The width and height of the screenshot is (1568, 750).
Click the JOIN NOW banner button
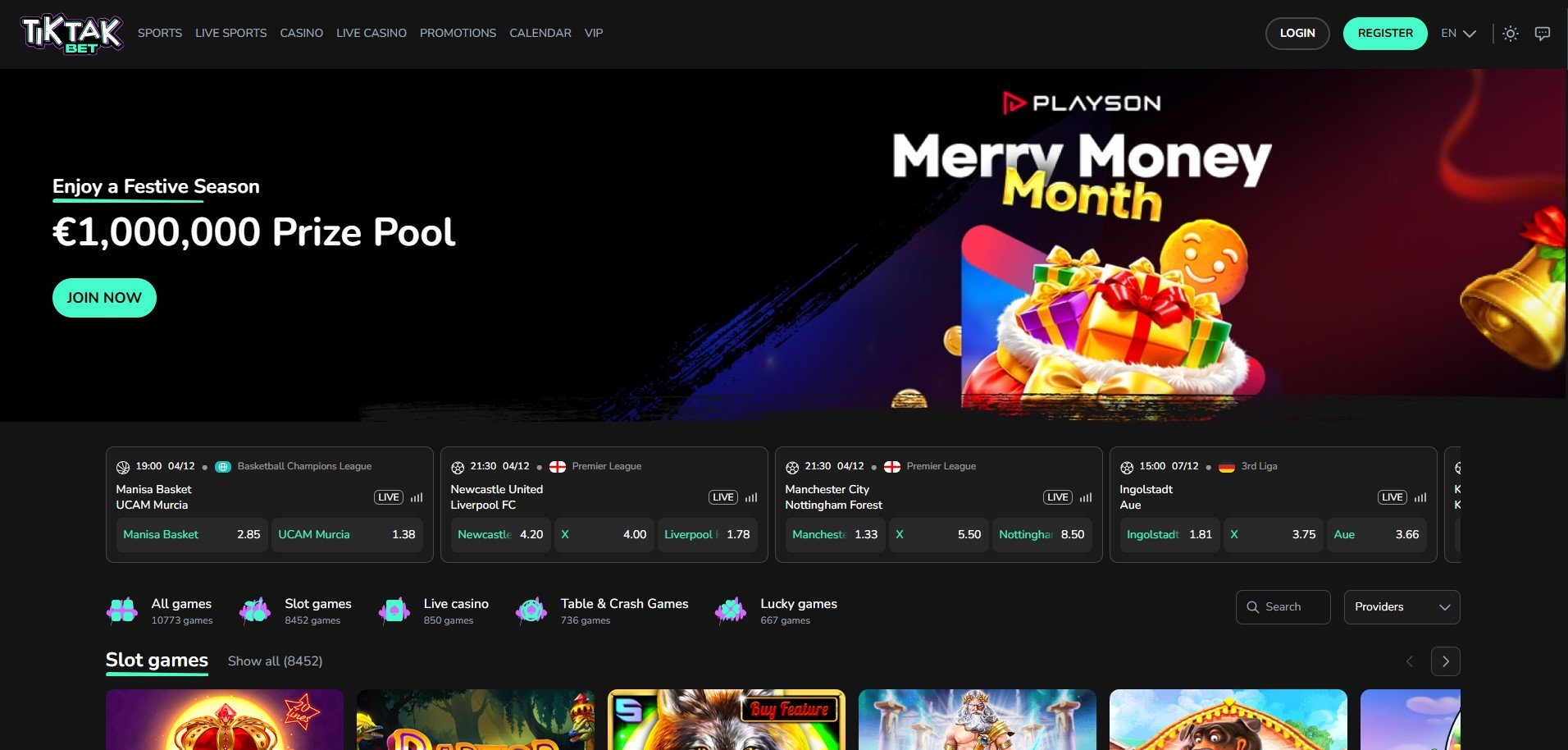(x=104, y=298)
